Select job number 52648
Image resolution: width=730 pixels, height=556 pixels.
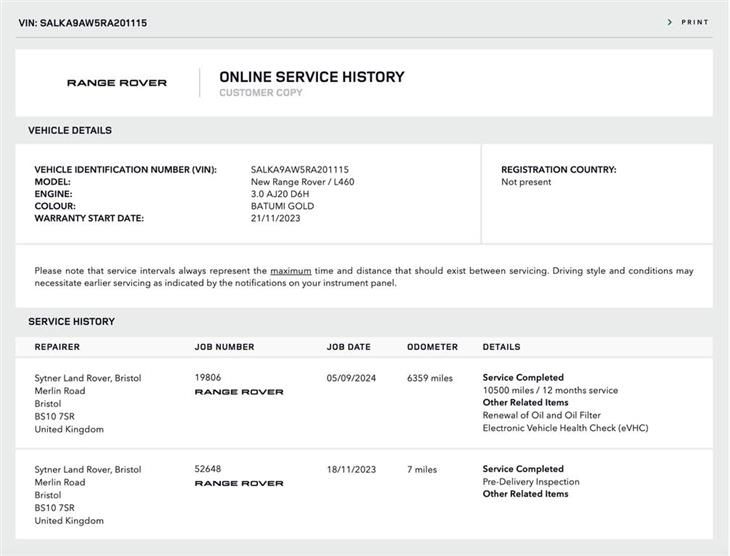tap(208, 468)
